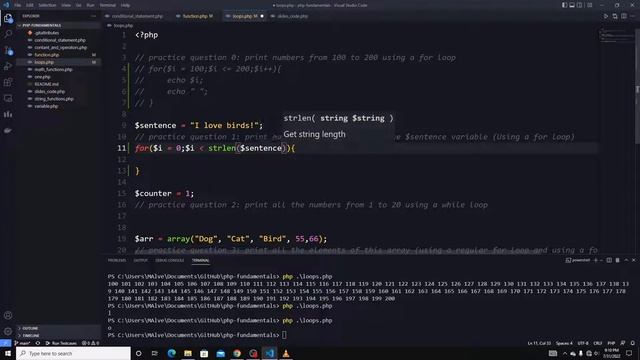The width and height of the screenshot is (640, 360).
Task: Click CRLF end of line setting
Action: click(x=598, y=343)
